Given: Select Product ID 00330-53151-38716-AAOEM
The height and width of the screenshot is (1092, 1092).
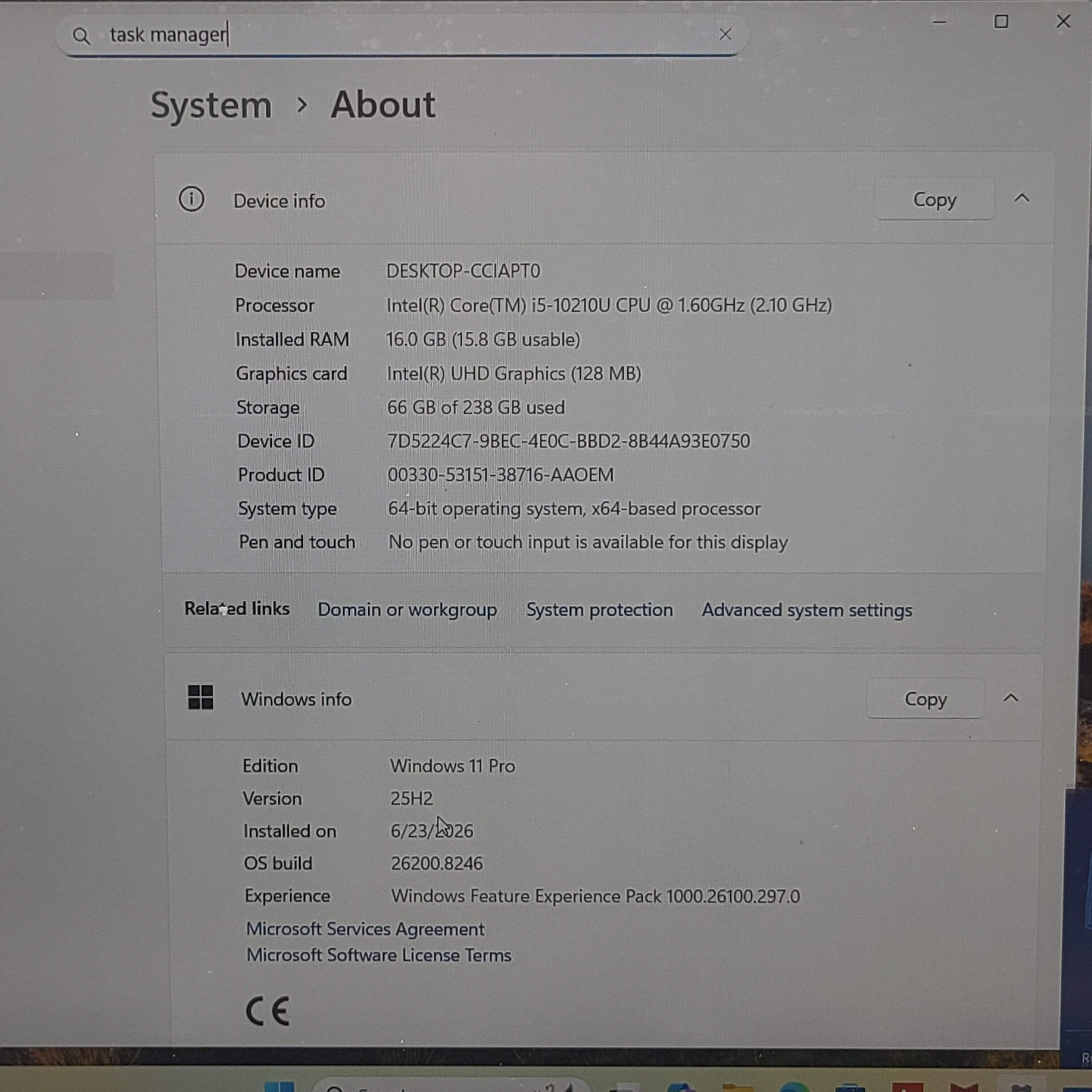Looking at the screenshot, I should tap(500, 475).
